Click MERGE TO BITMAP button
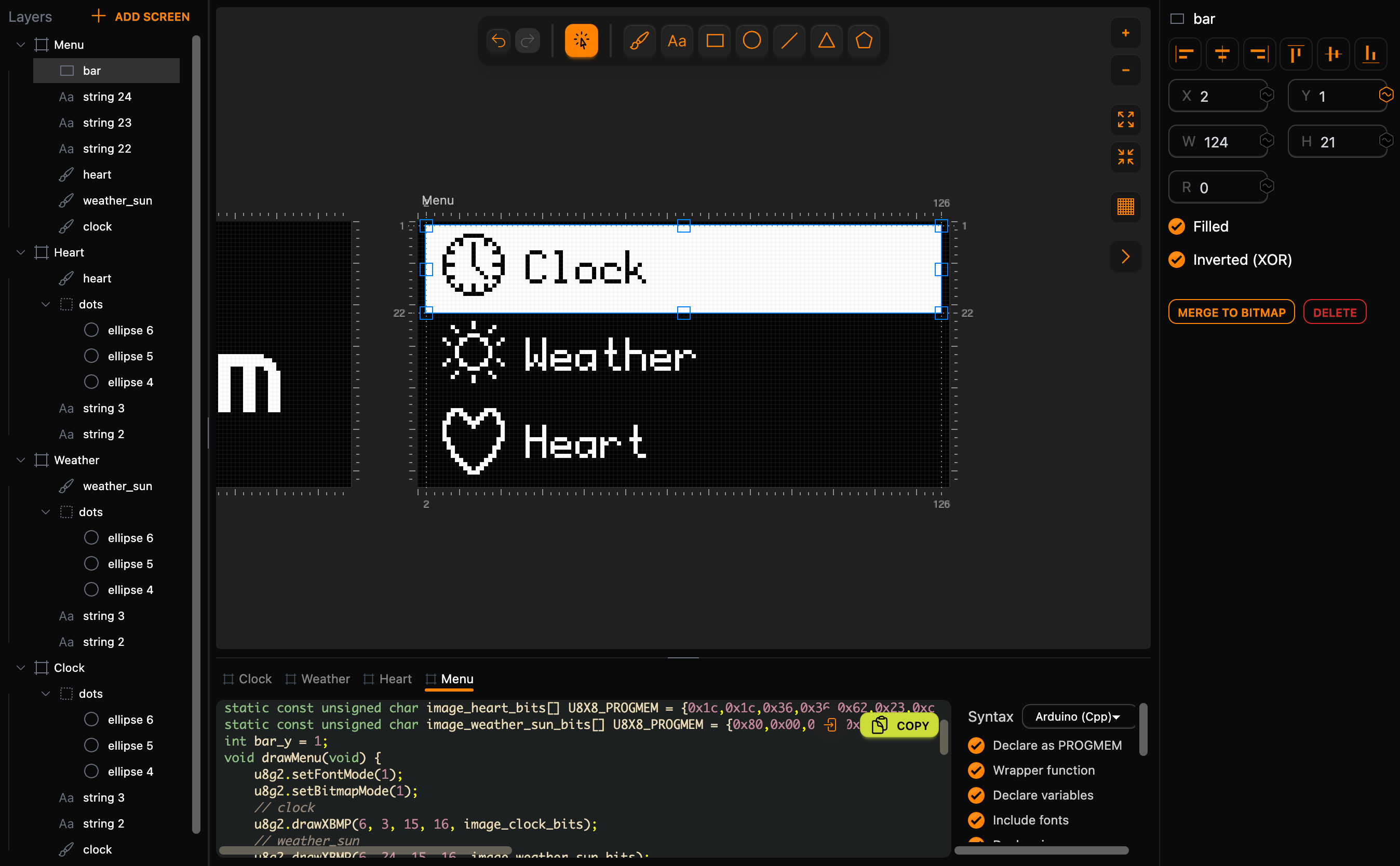1400x866 pixels. click(1232, 312)
